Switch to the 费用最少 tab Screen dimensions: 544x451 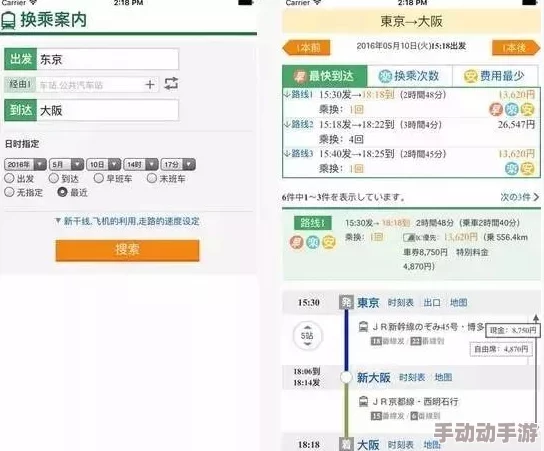496,76
